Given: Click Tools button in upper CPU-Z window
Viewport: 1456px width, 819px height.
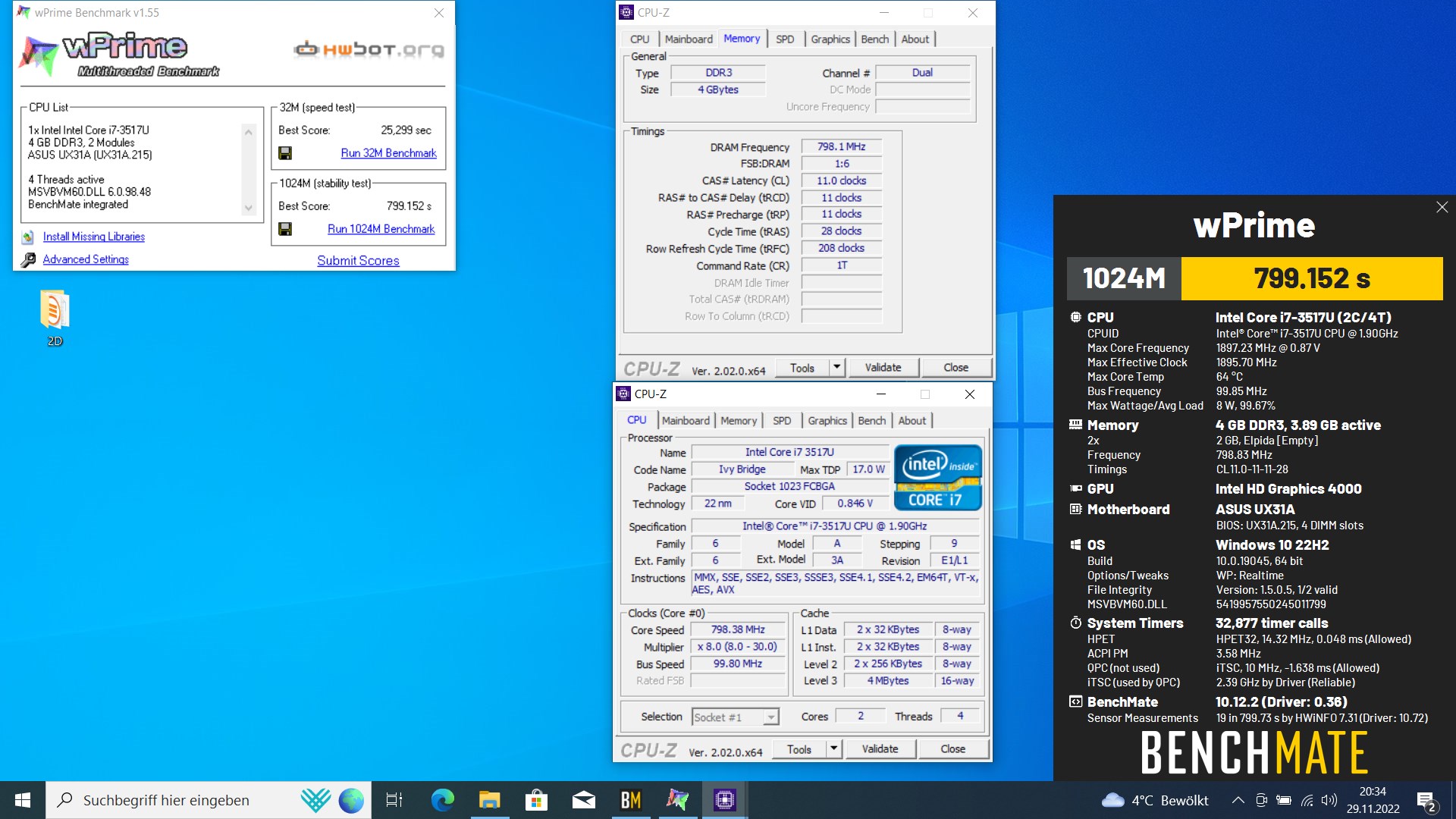Looking at the screenshot, I should pyautogui.click(x=802, y=367).
